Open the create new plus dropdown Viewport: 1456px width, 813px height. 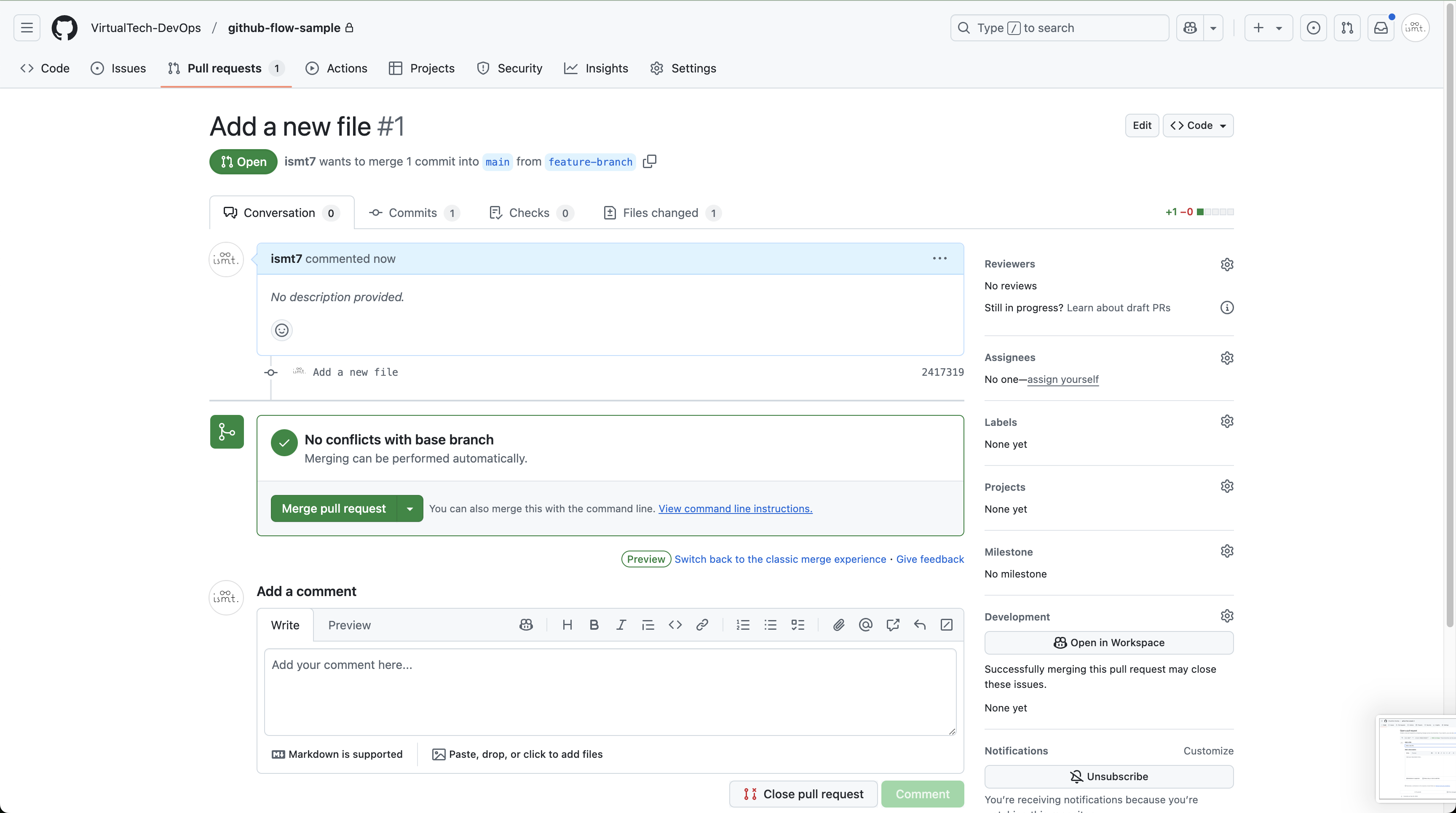[x=1269, y=28]
